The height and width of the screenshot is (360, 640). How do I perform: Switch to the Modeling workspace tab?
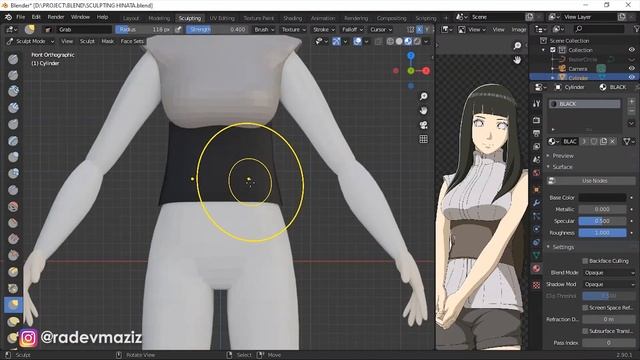click(159, 18)
